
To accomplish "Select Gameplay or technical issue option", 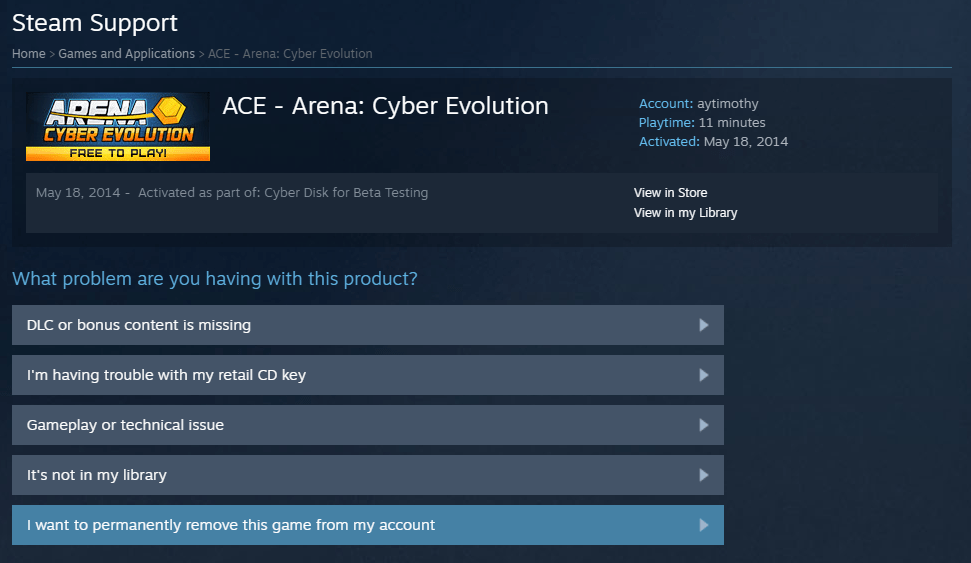I will click(x=368, y=425).
